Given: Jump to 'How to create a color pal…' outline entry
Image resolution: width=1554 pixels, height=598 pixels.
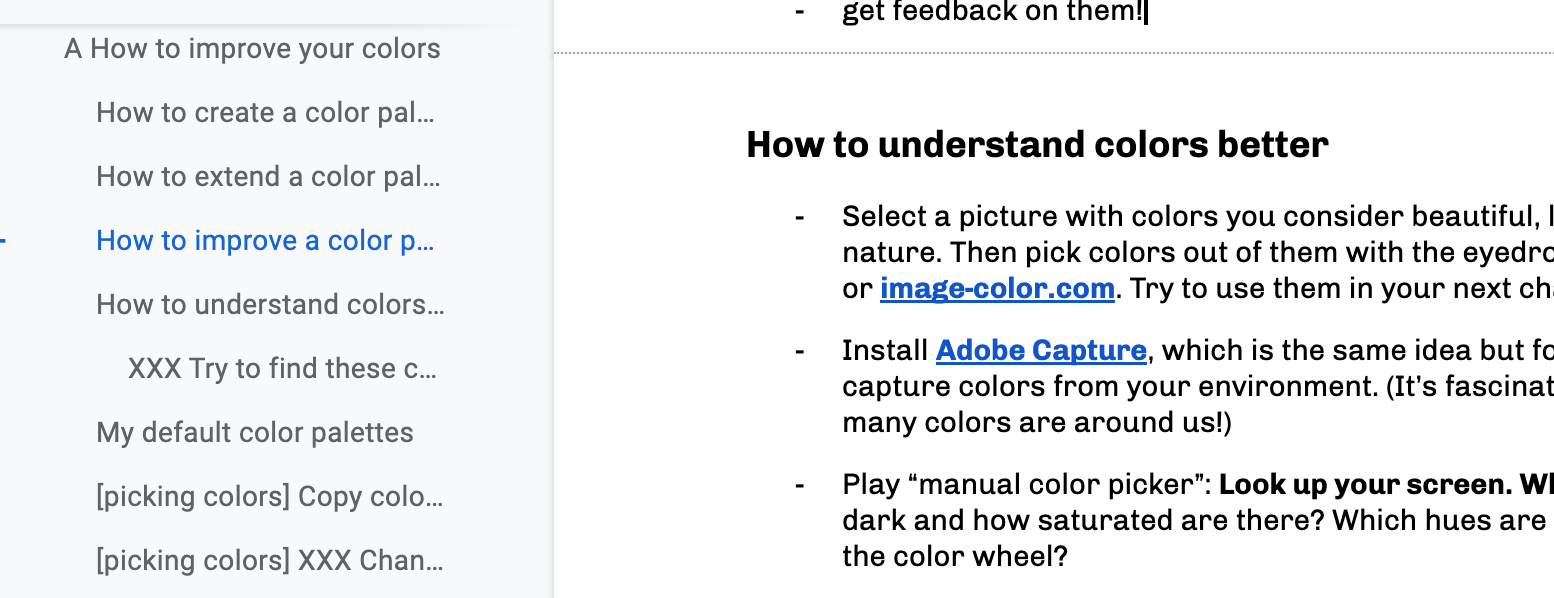Looking at the screenshot, I should click(265, 113).
